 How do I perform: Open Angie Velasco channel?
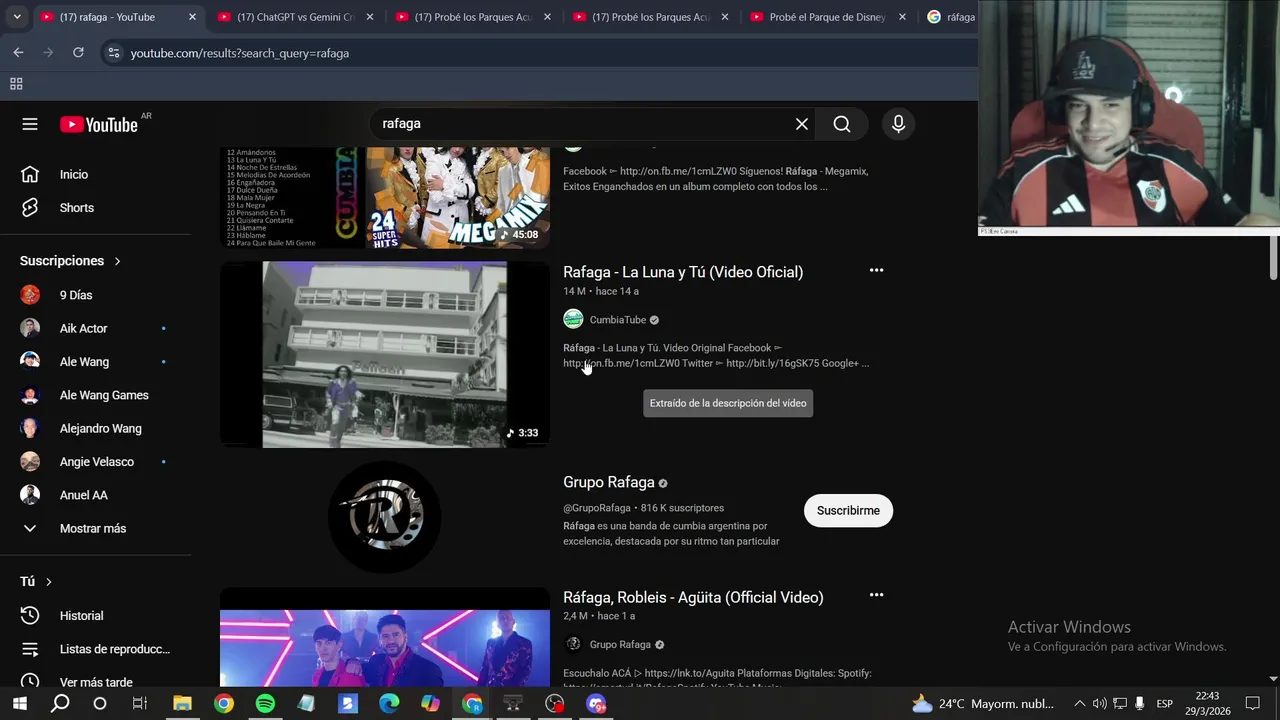pos(95,462)
